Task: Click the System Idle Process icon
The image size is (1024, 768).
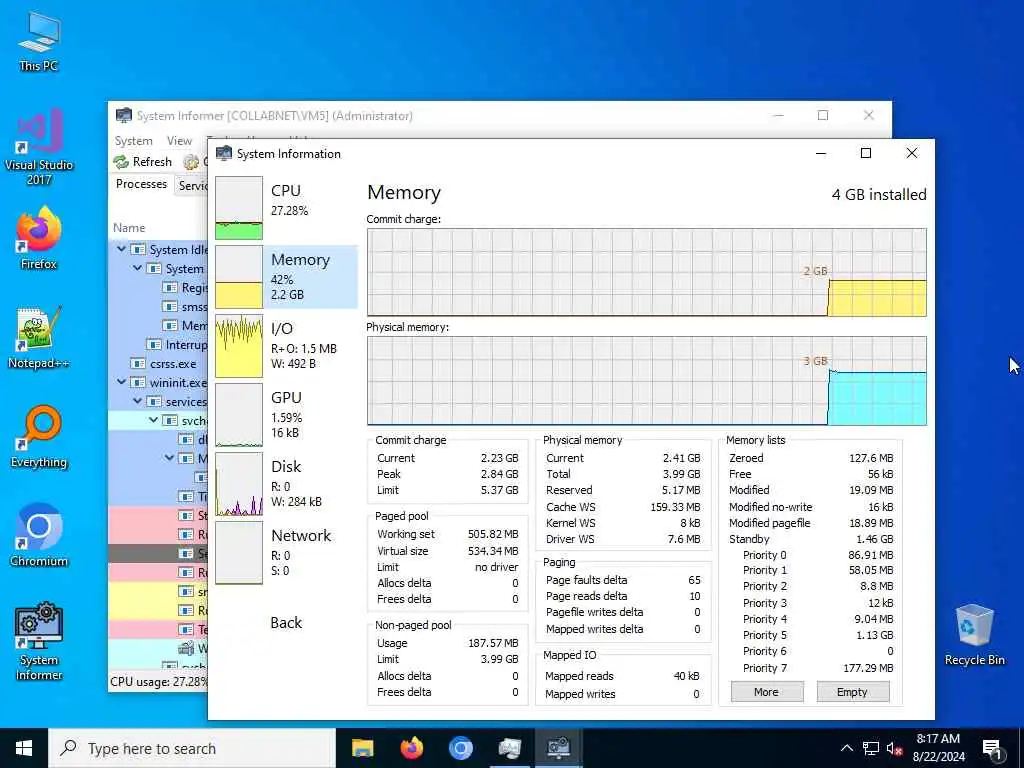Action: coord(138,249)
